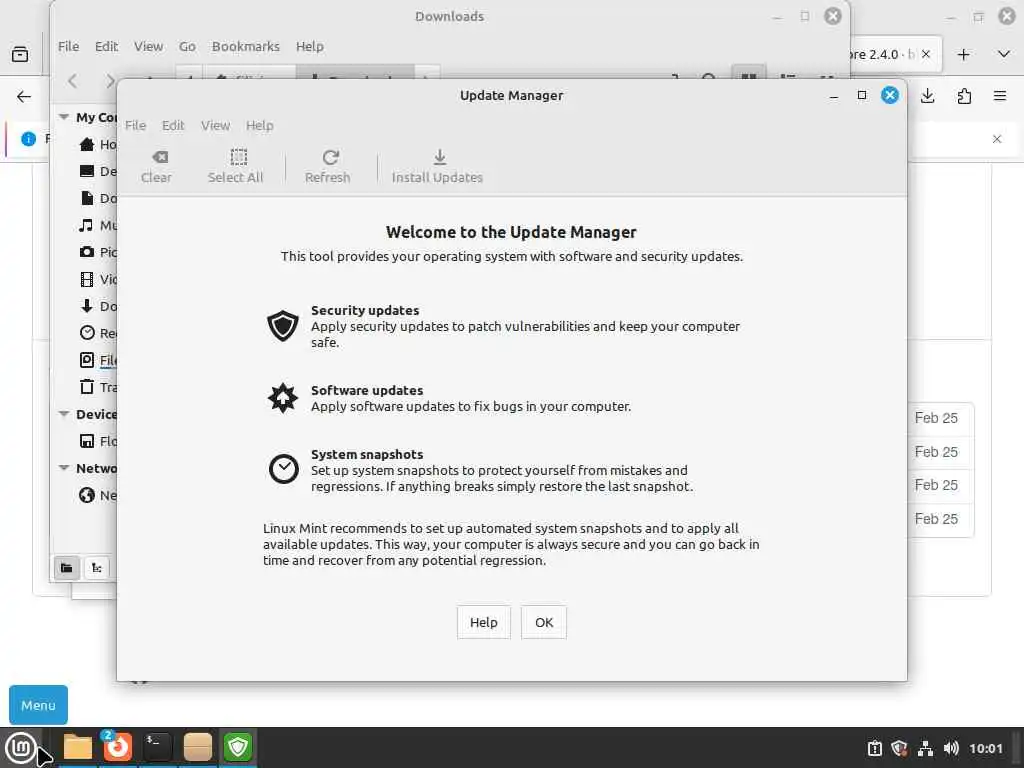The height and width of the screenshot is (768, 1024).
Task: Open Update Manager's Edit menu
Action: (x=173, y=125)
